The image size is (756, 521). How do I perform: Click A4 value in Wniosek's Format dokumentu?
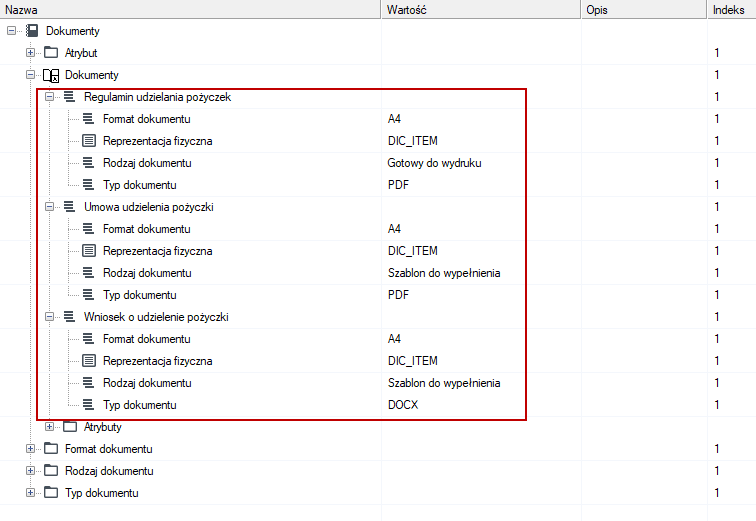click(x=394, y=339)
